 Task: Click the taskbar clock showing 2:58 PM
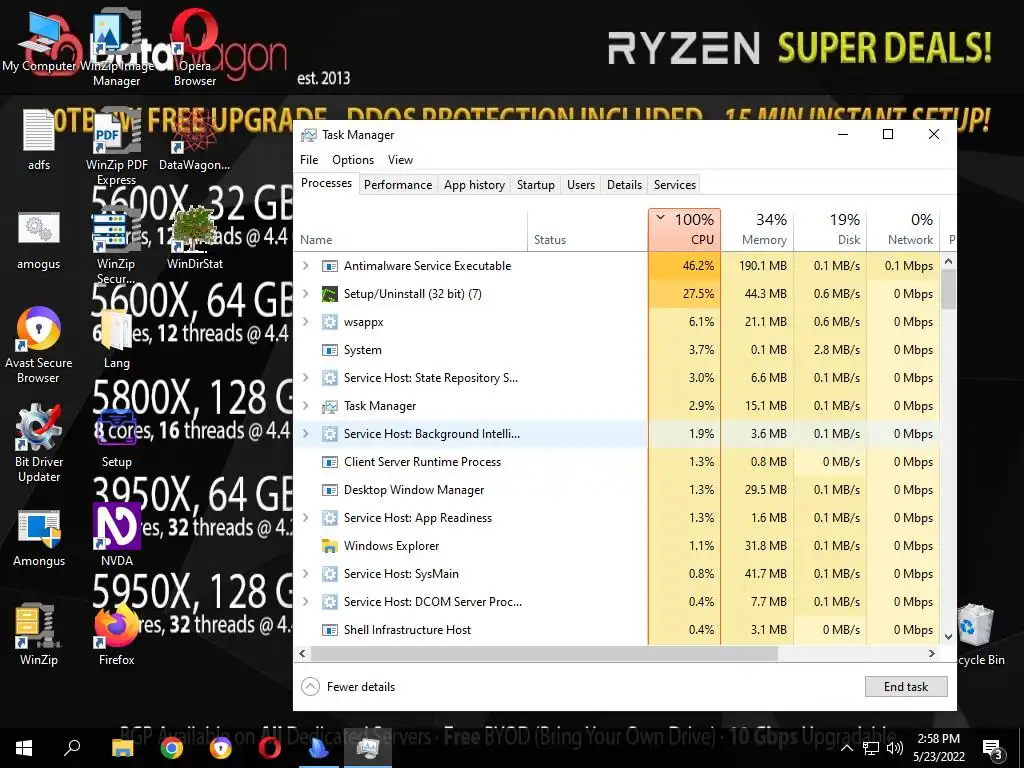click(938, 748)
